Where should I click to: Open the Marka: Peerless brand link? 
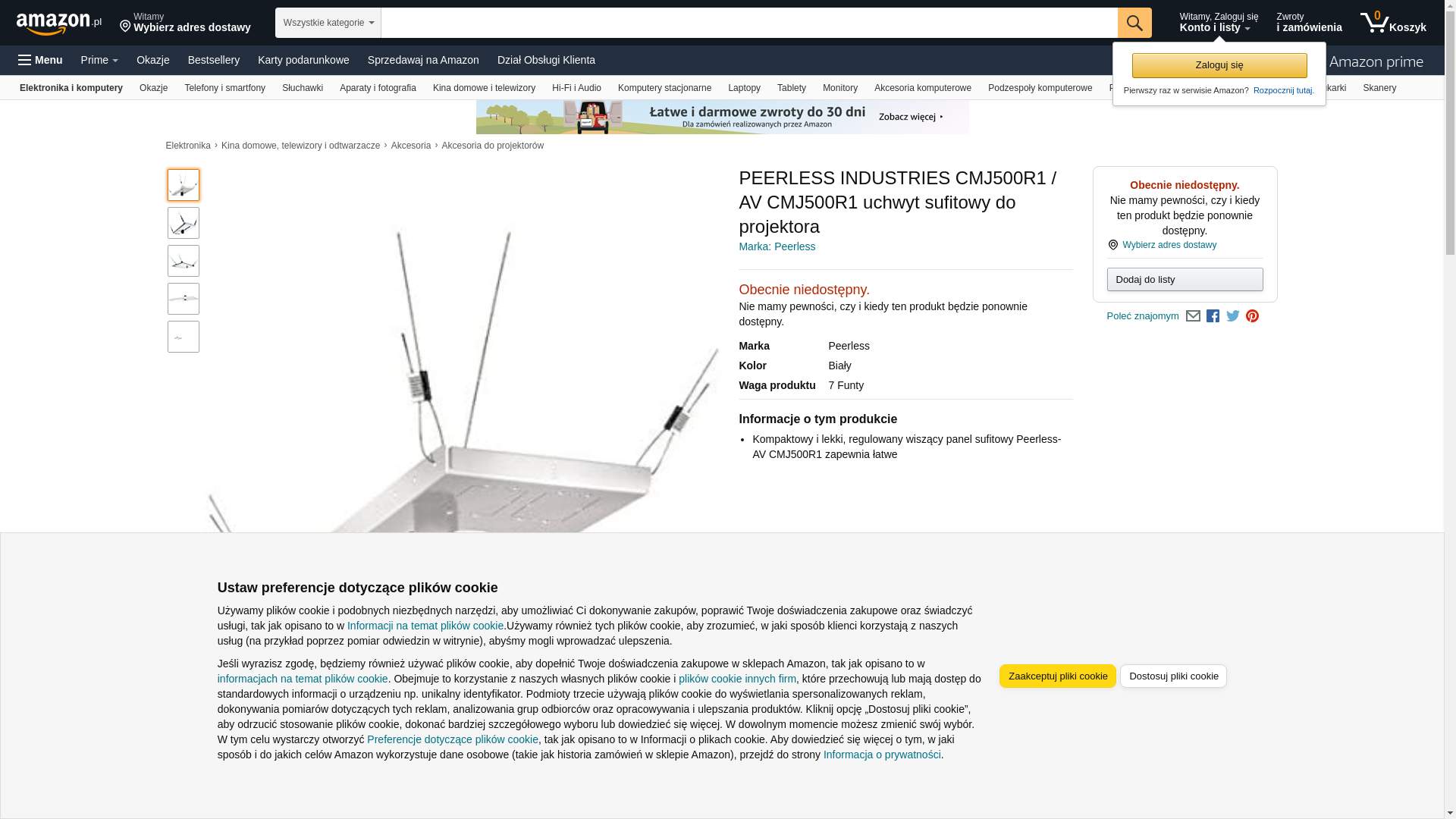pos(777,246)
